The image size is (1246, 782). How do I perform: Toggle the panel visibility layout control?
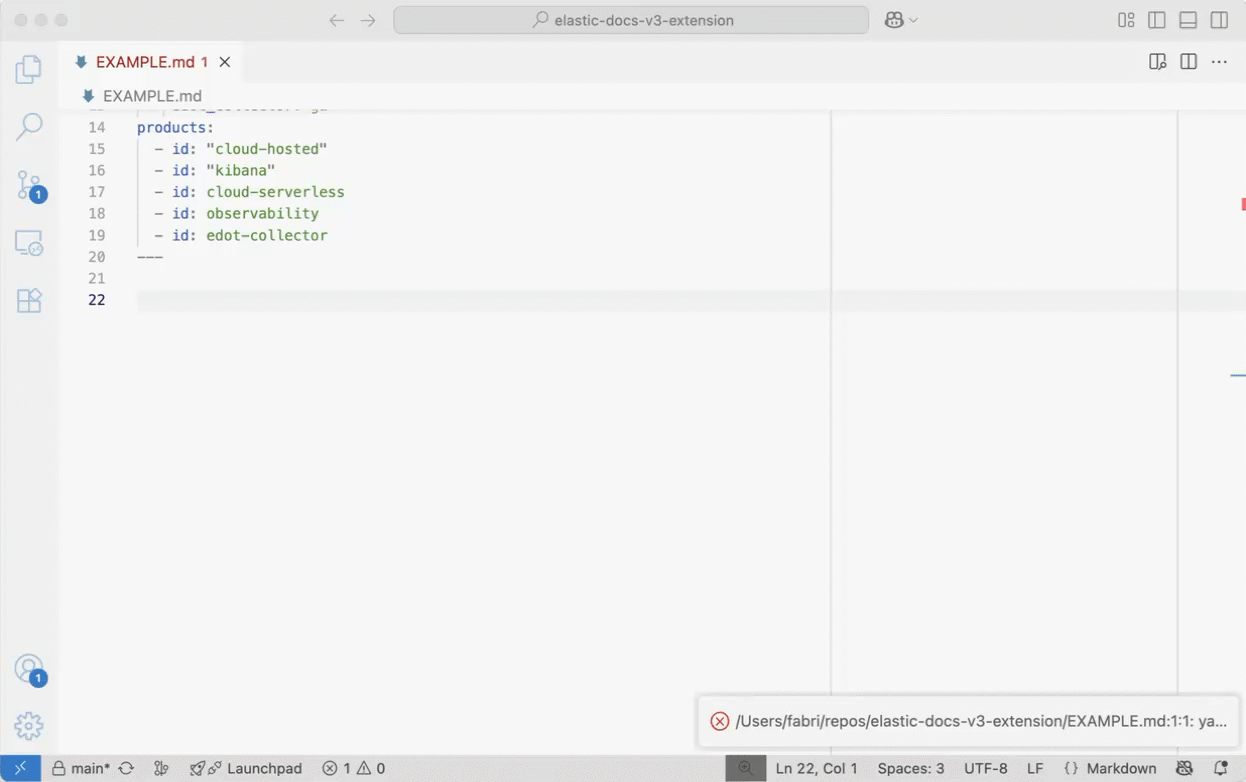coord(1188,20)
